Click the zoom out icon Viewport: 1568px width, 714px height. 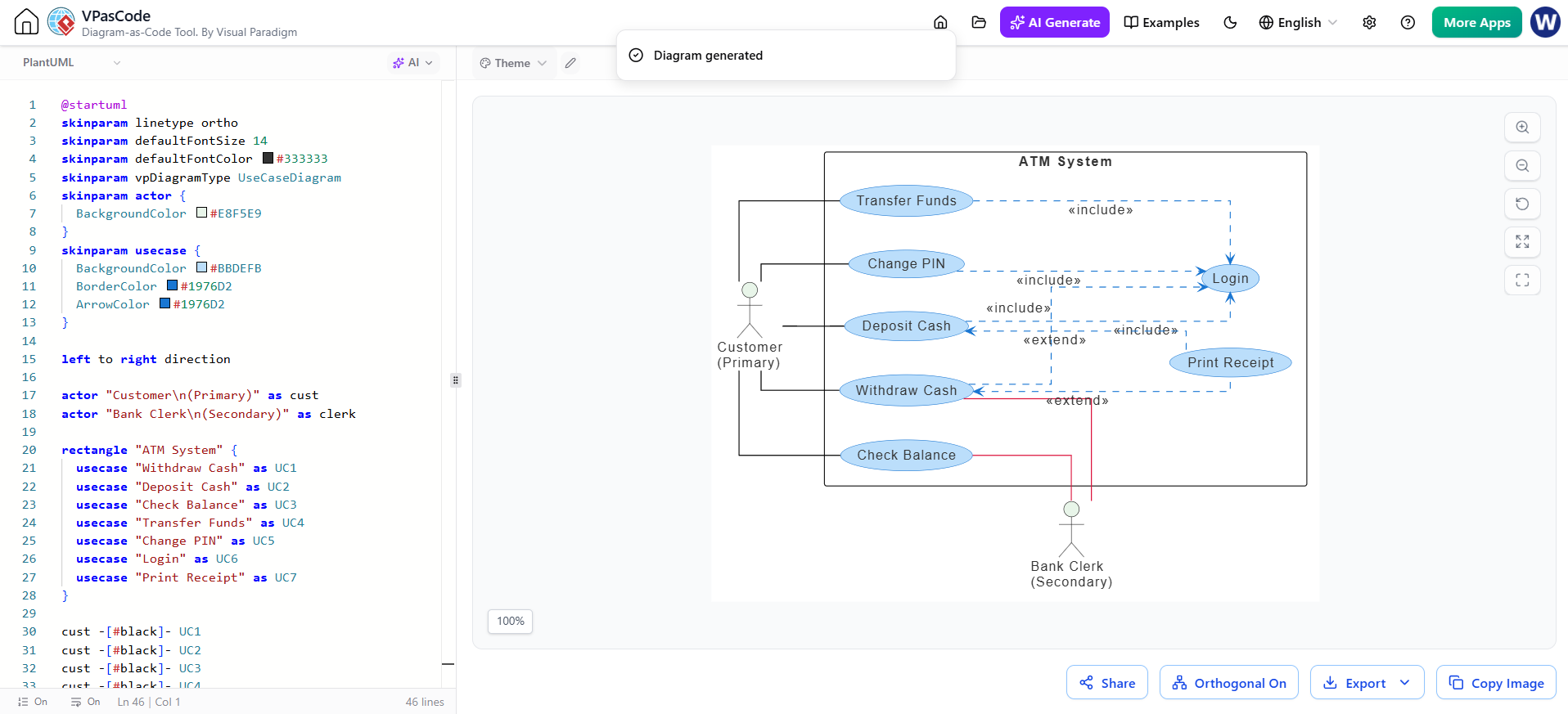point(1522,166)
